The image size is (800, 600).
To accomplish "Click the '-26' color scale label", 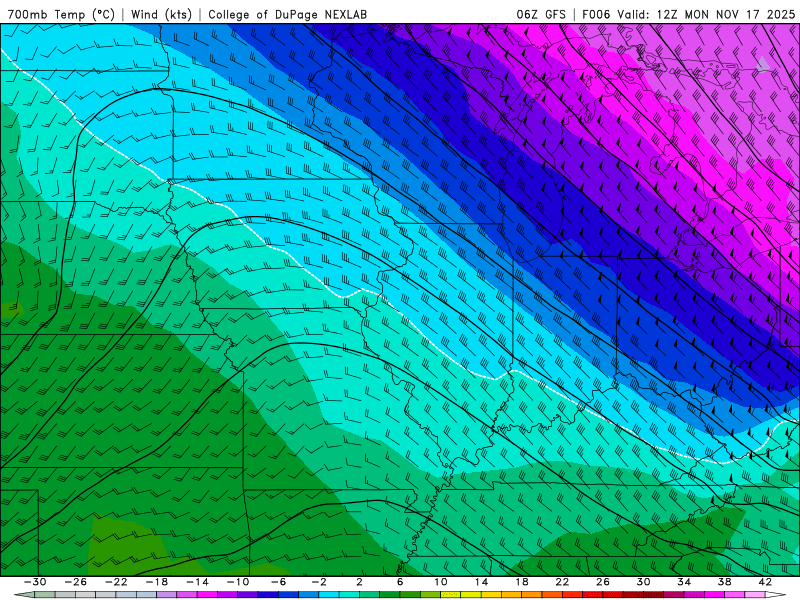I will pos(76,582).
